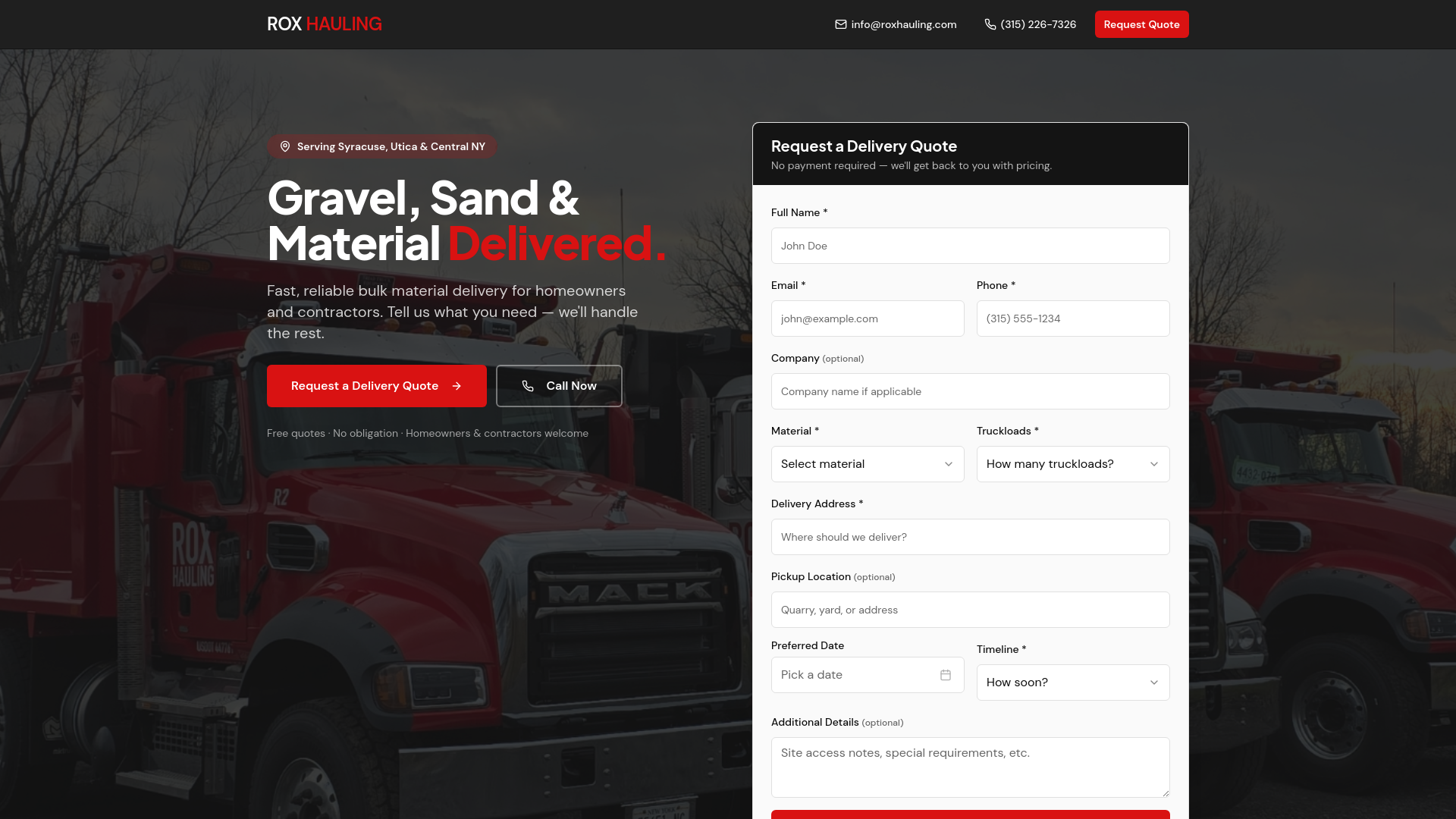
Task: Click the chevron on the Material dropdown
Action: click(x=949, y=464)
